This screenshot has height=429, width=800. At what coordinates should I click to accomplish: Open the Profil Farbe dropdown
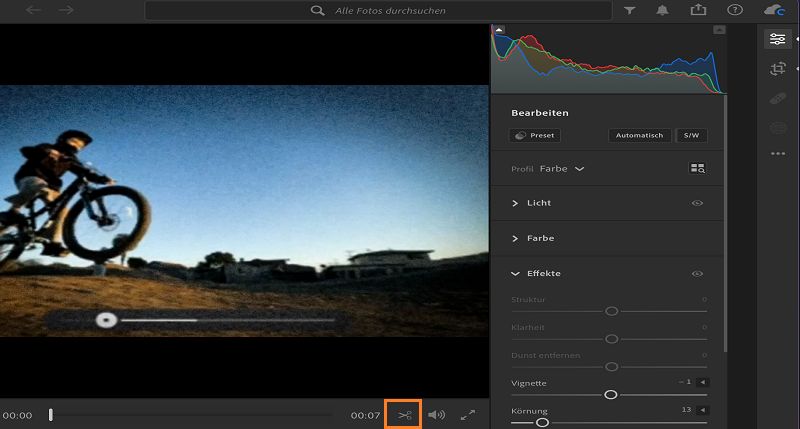[x=562, y=169]
